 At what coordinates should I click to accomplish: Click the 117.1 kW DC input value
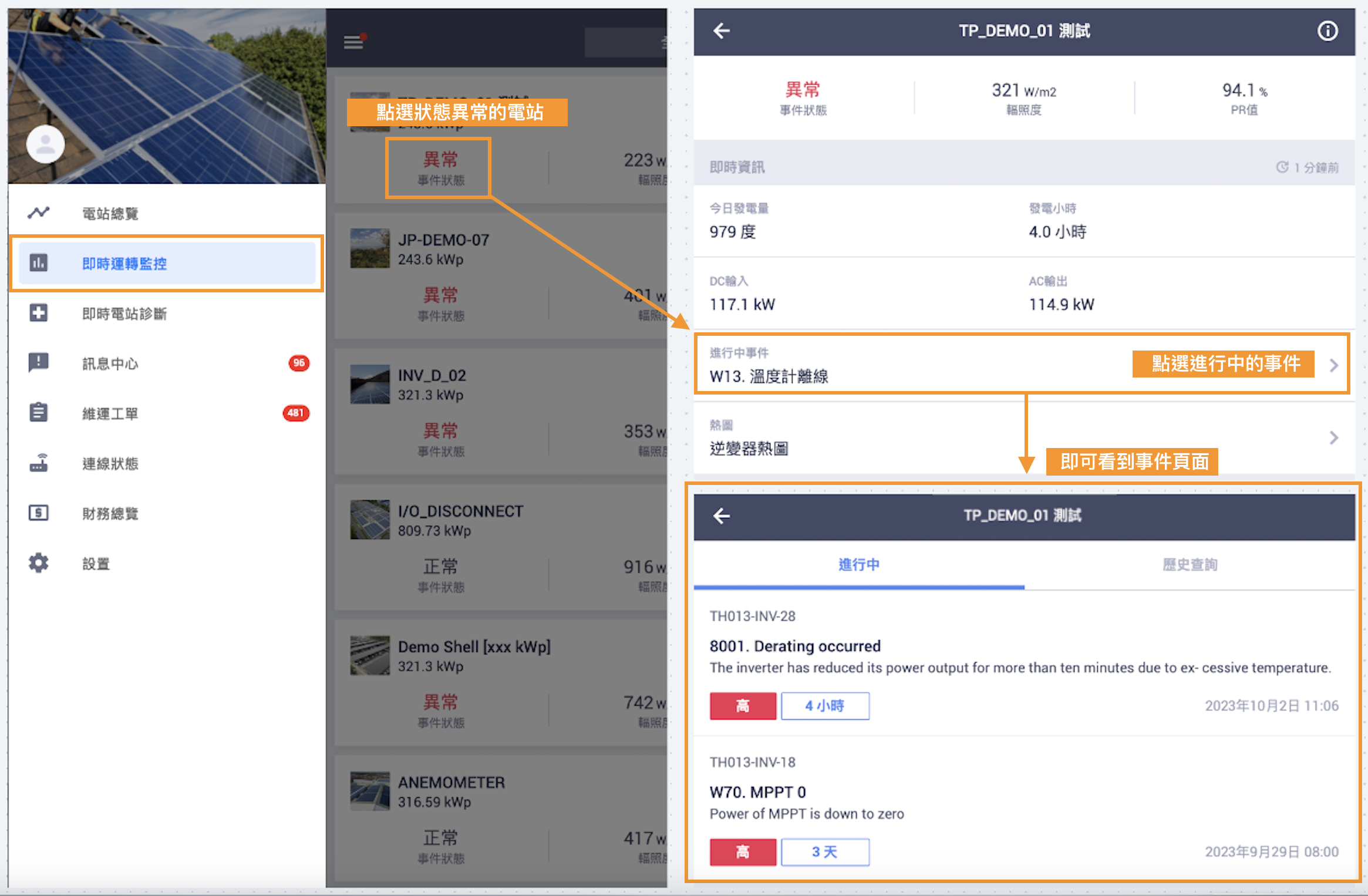(x=742, y=304)
